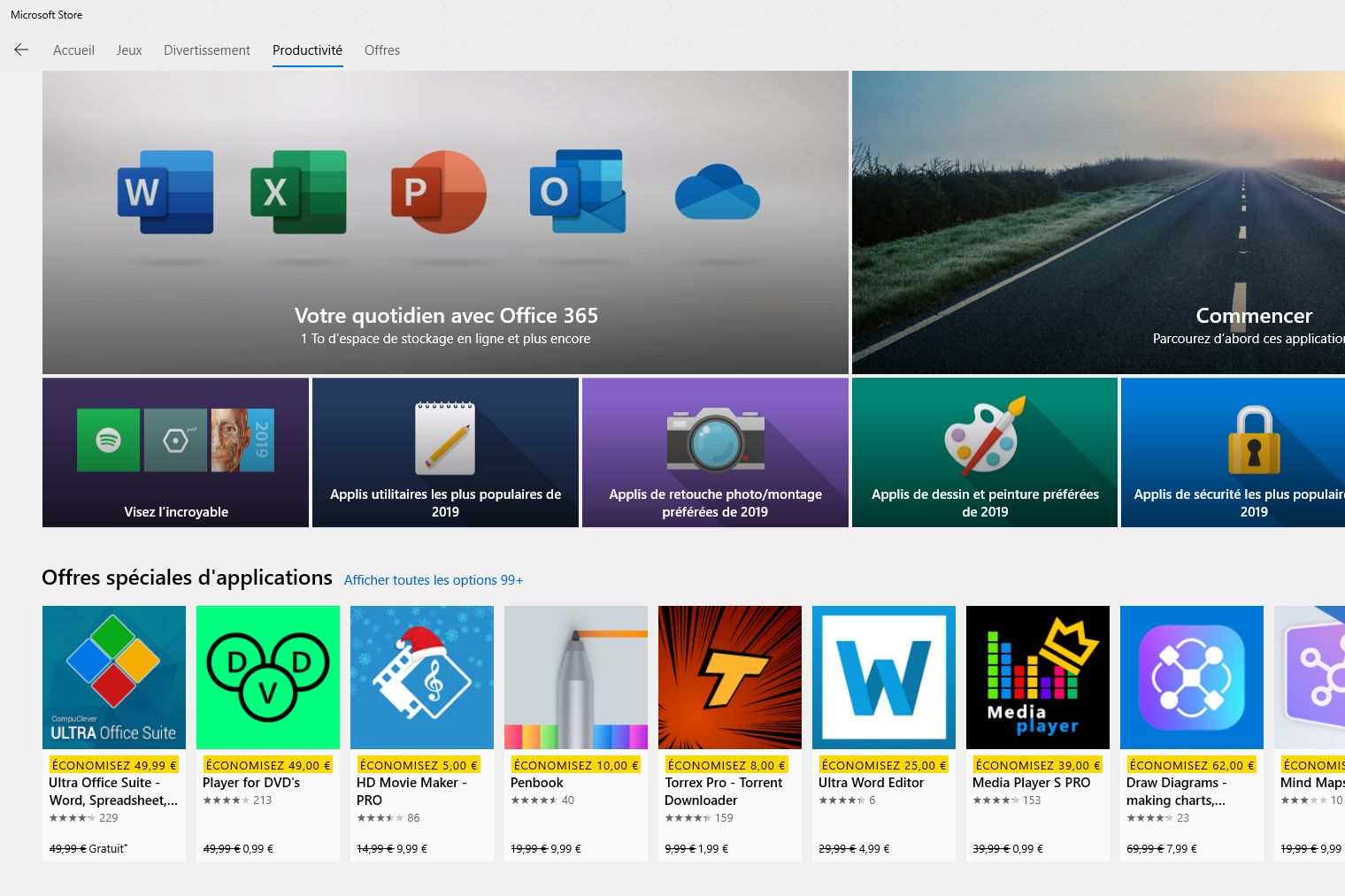
Task: Open security apps padlock tile
Action: tap(1234, 453)
